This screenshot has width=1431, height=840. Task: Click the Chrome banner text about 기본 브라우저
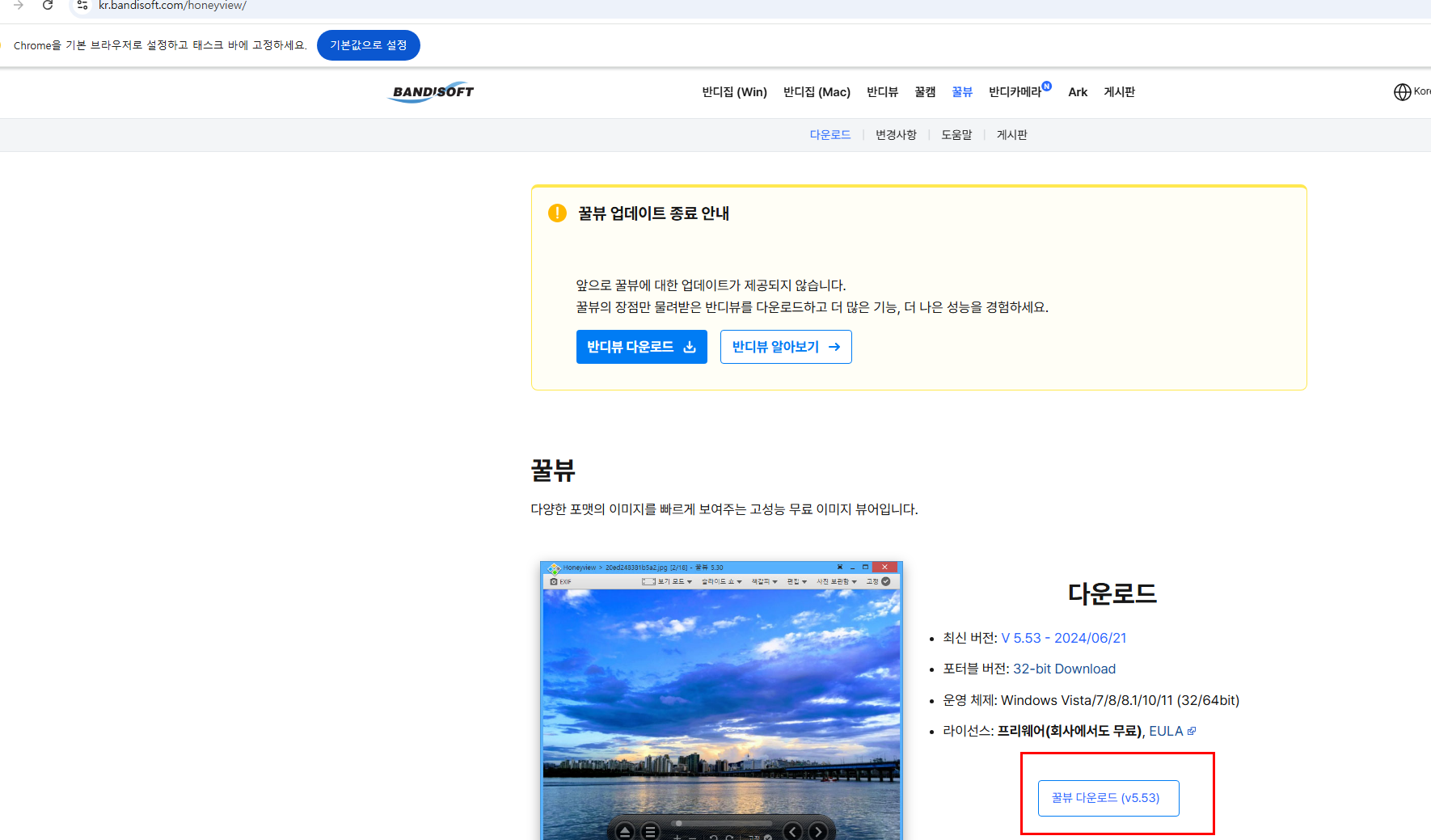(x=160, y=45)
